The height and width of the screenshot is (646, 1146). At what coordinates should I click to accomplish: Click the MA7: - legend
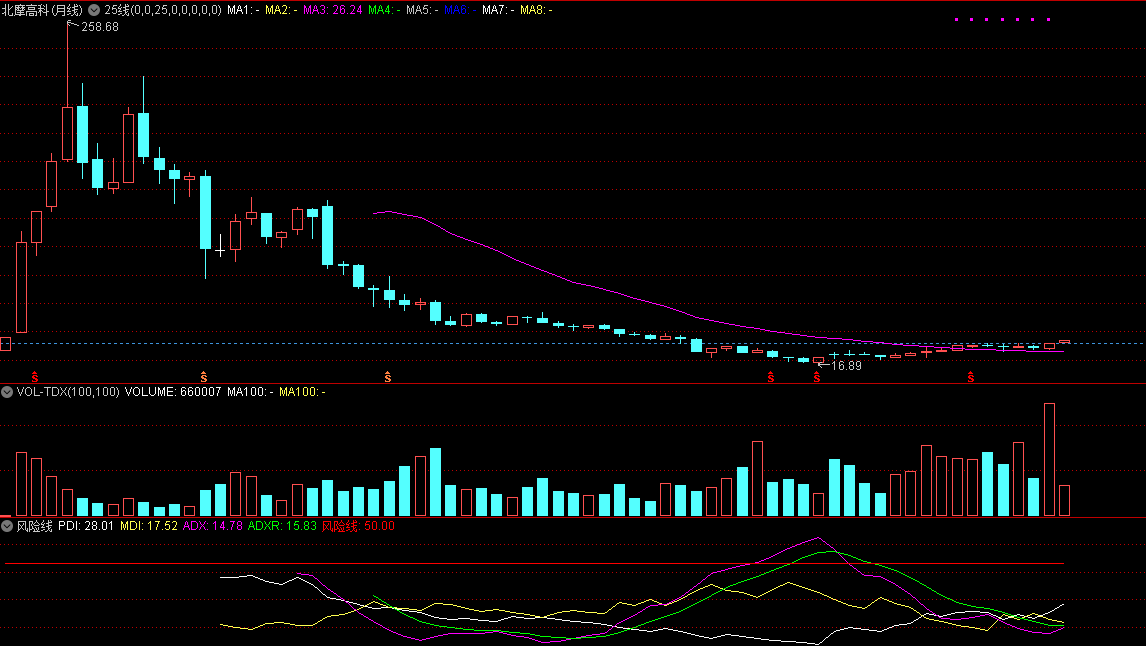[498, 10]
